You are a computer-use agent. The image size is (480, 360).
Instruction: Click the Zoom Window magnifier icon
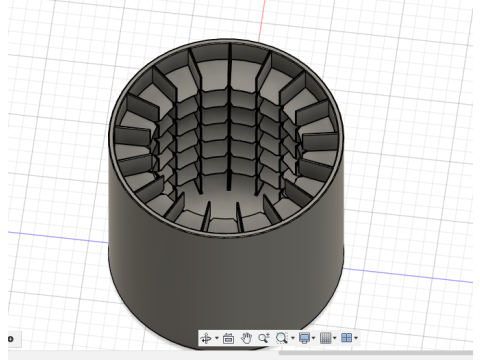click(282, 338)
